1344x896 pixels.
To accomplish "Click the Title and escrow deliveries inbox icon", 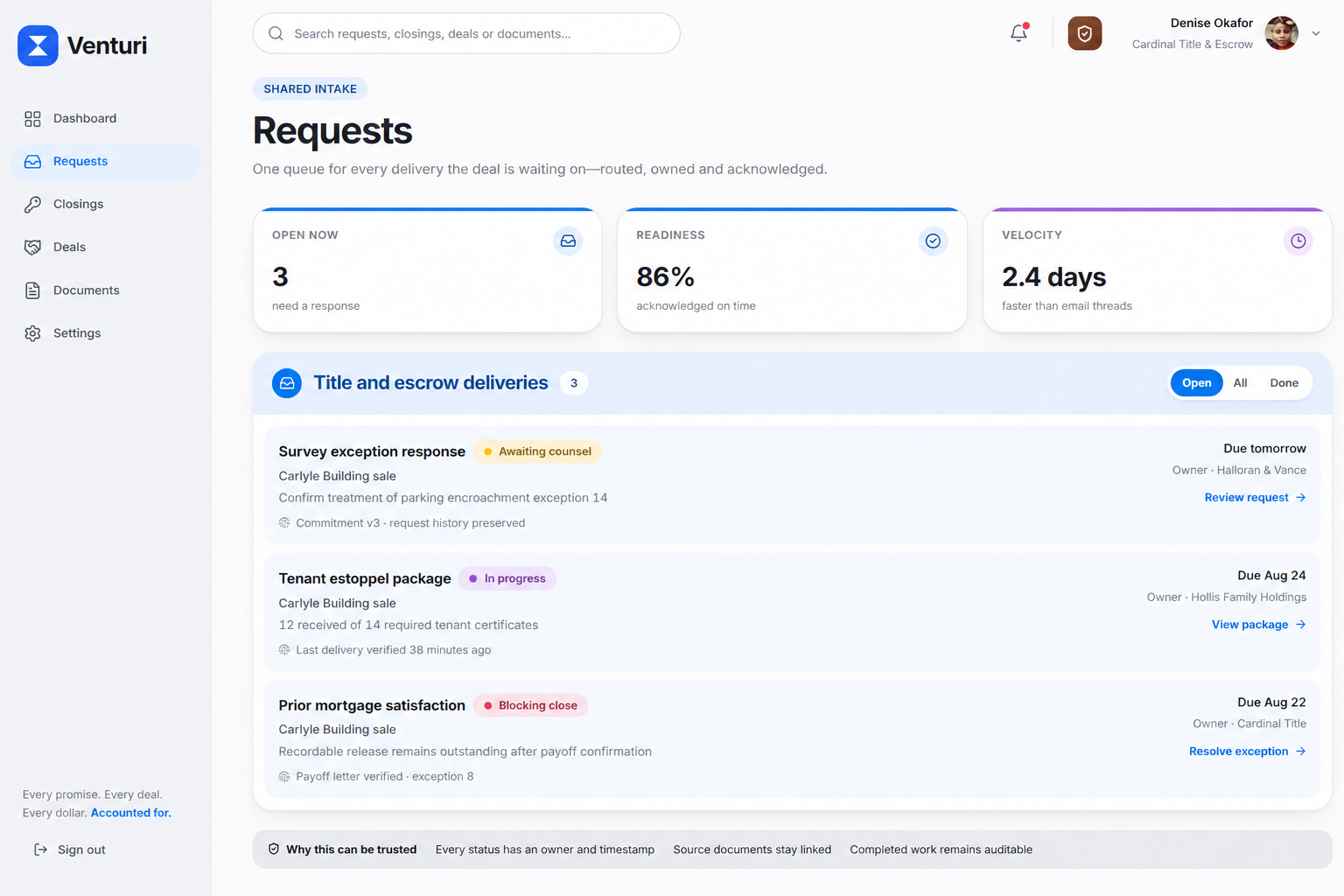I will pos(287,383).
